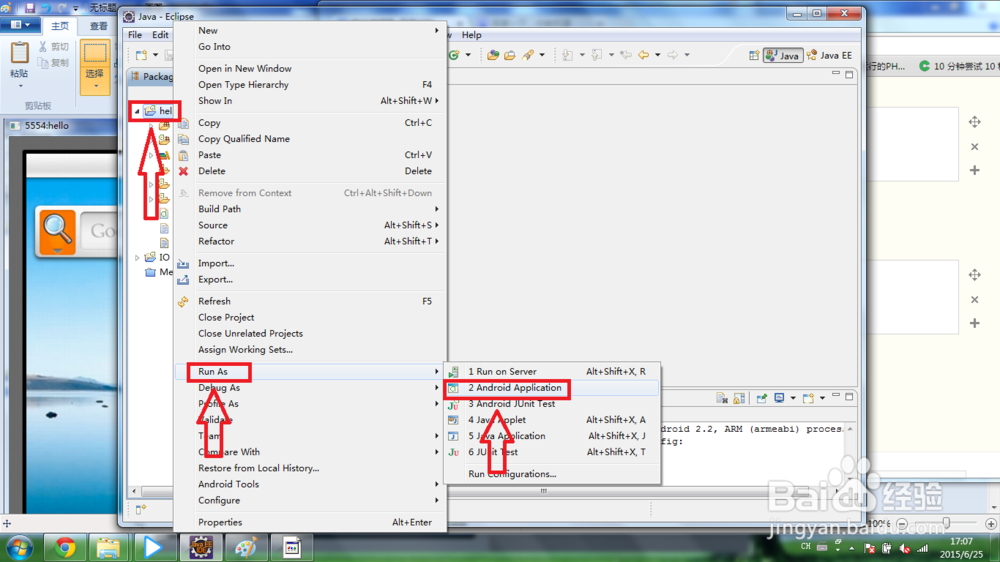Screen dimensions: 1000x562
Task: Click the Open Perspective icon
Action: tap(754, 55)
